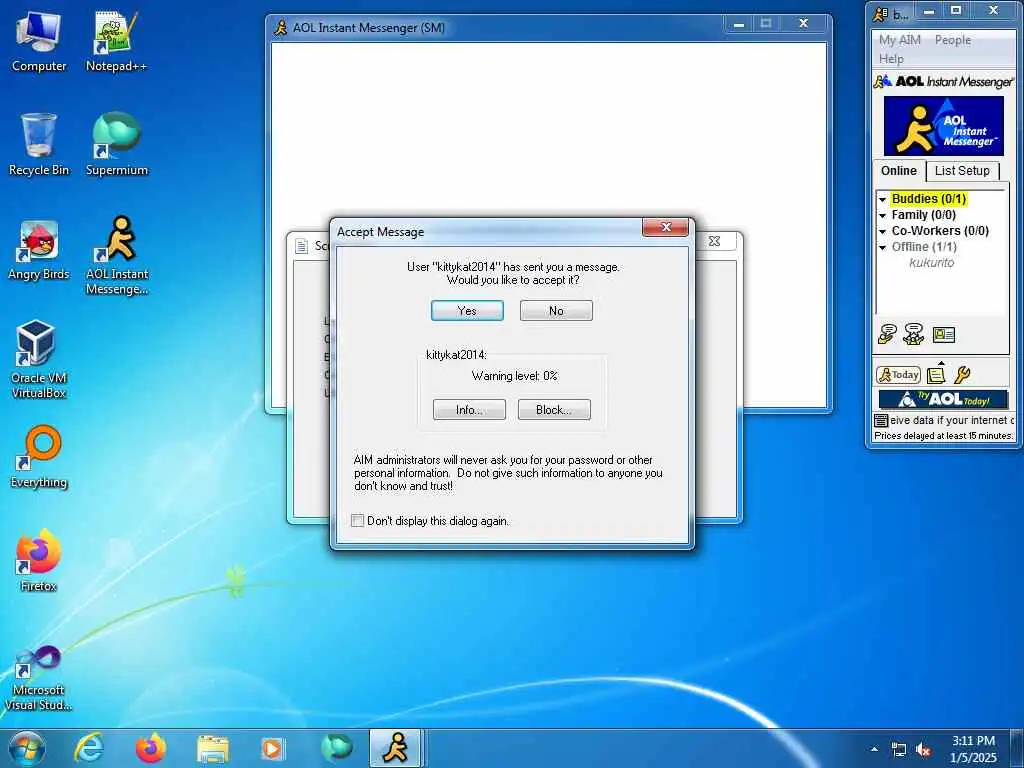Click the news ticker notepad icon
This screenshot has height=768, width=1024.
936,375
